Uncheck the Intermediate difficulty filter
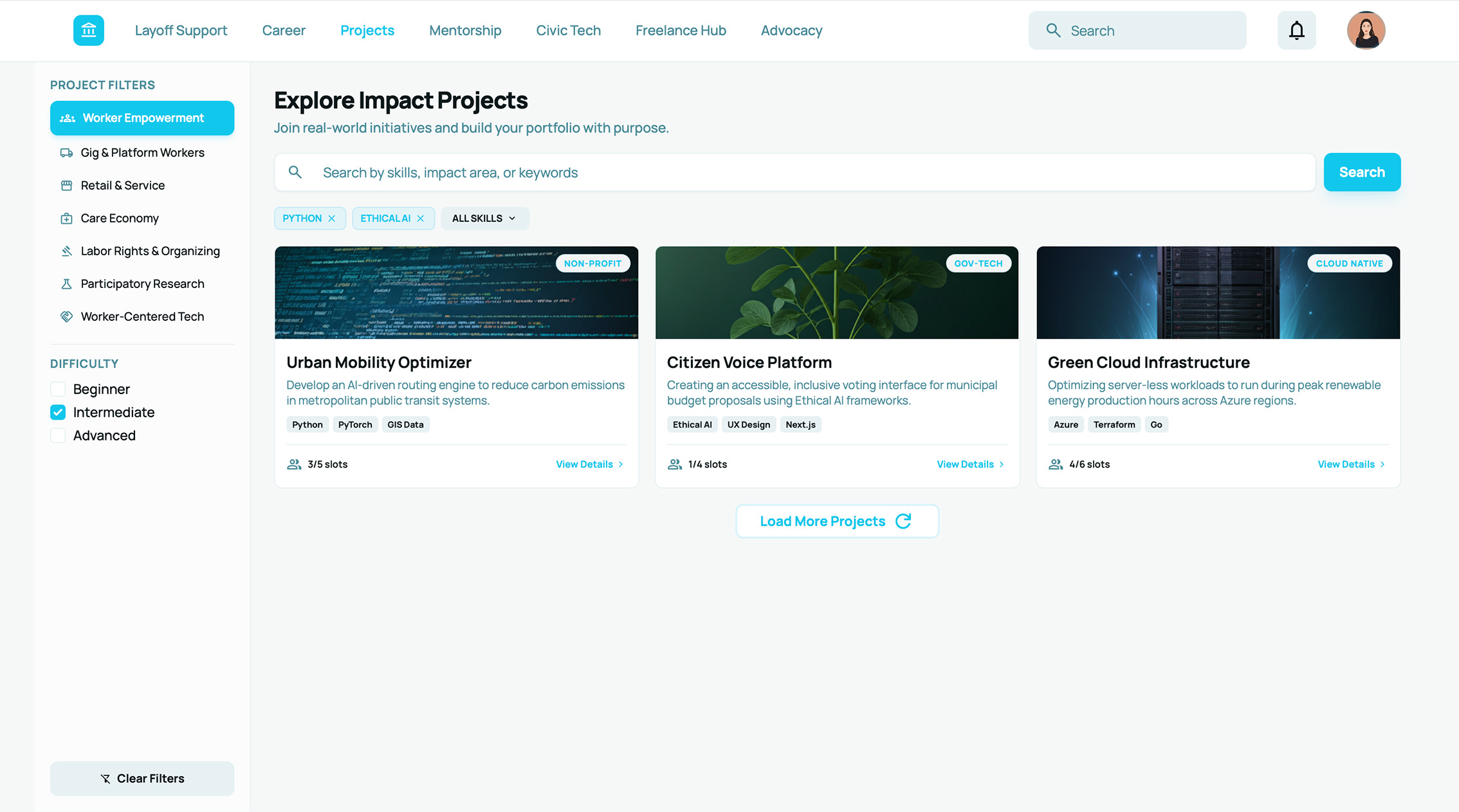 click(x=57, y=412)
